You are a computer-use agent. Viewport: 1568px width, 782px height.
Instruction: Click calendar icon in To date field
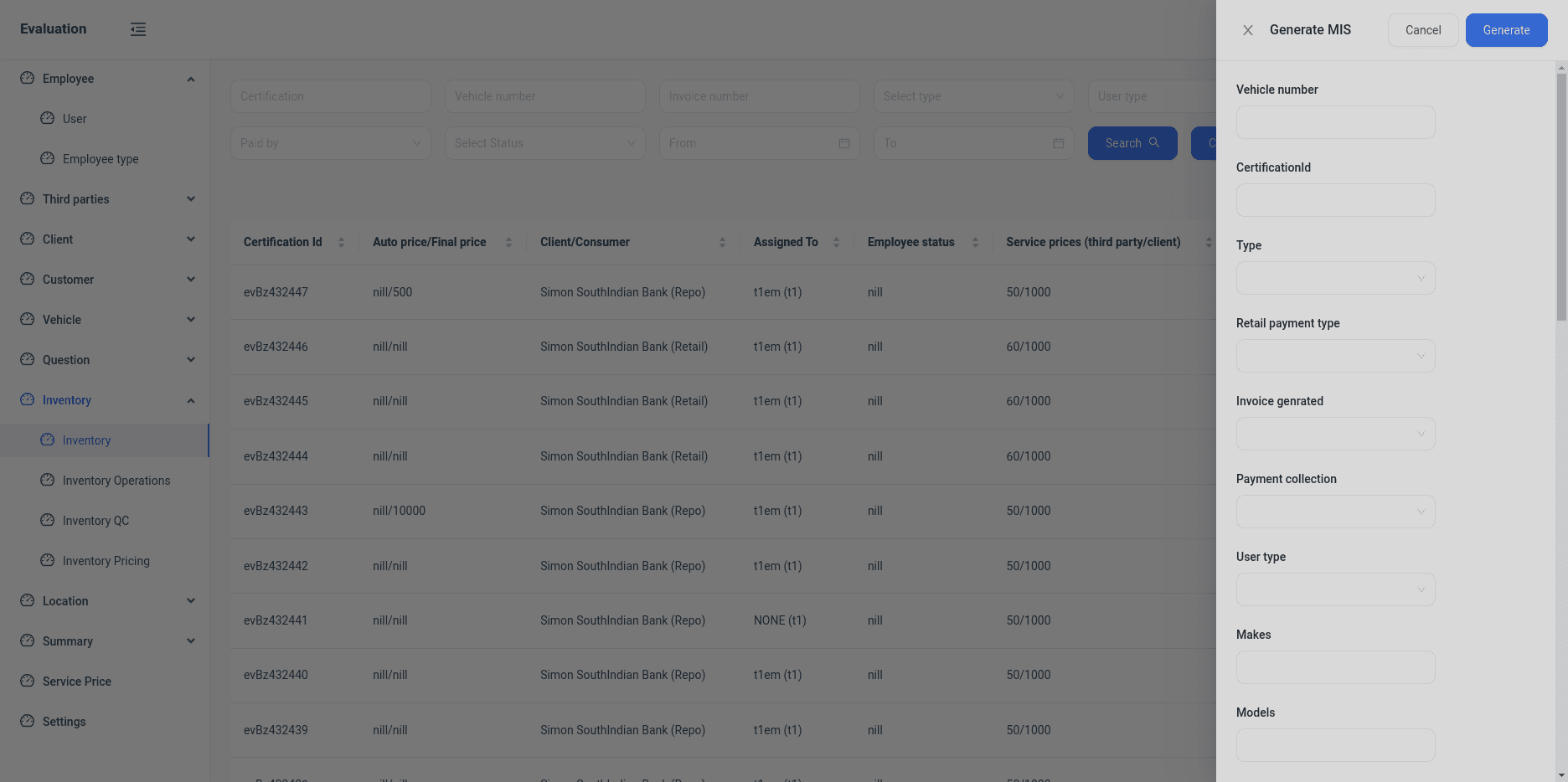(x=1059, y=143)
